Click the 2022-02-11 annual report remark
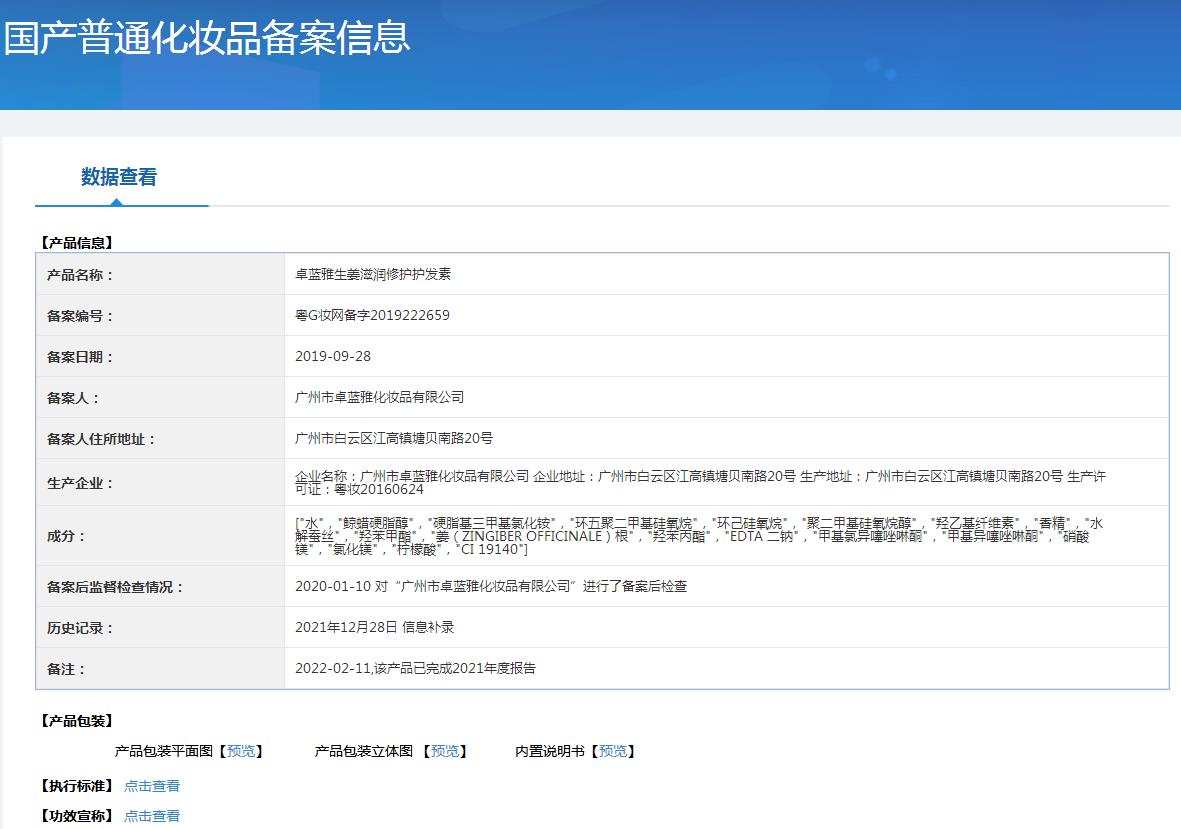Viewport: 1181px width, 829px height. [415, 668]
